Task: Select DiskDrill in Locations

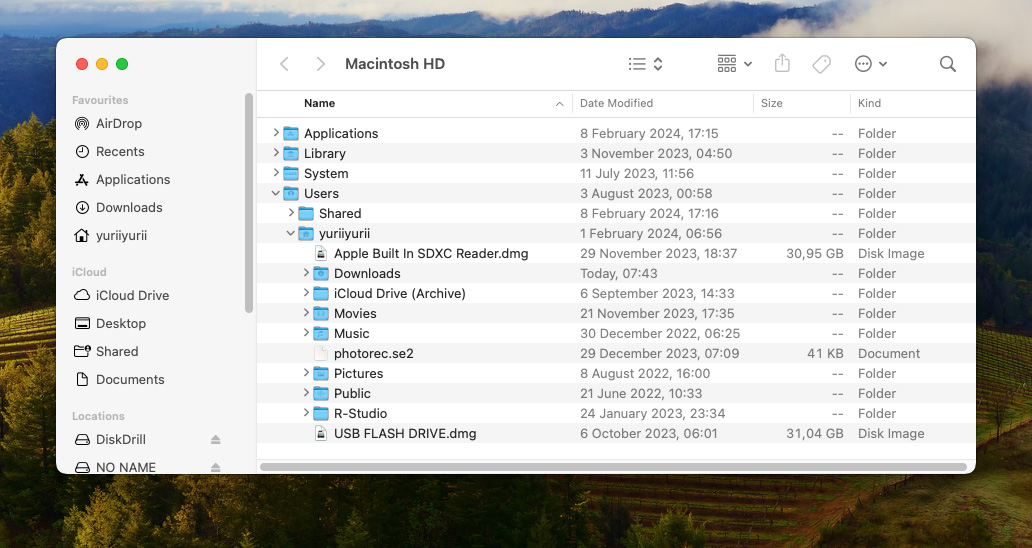Action: (120, 439)
